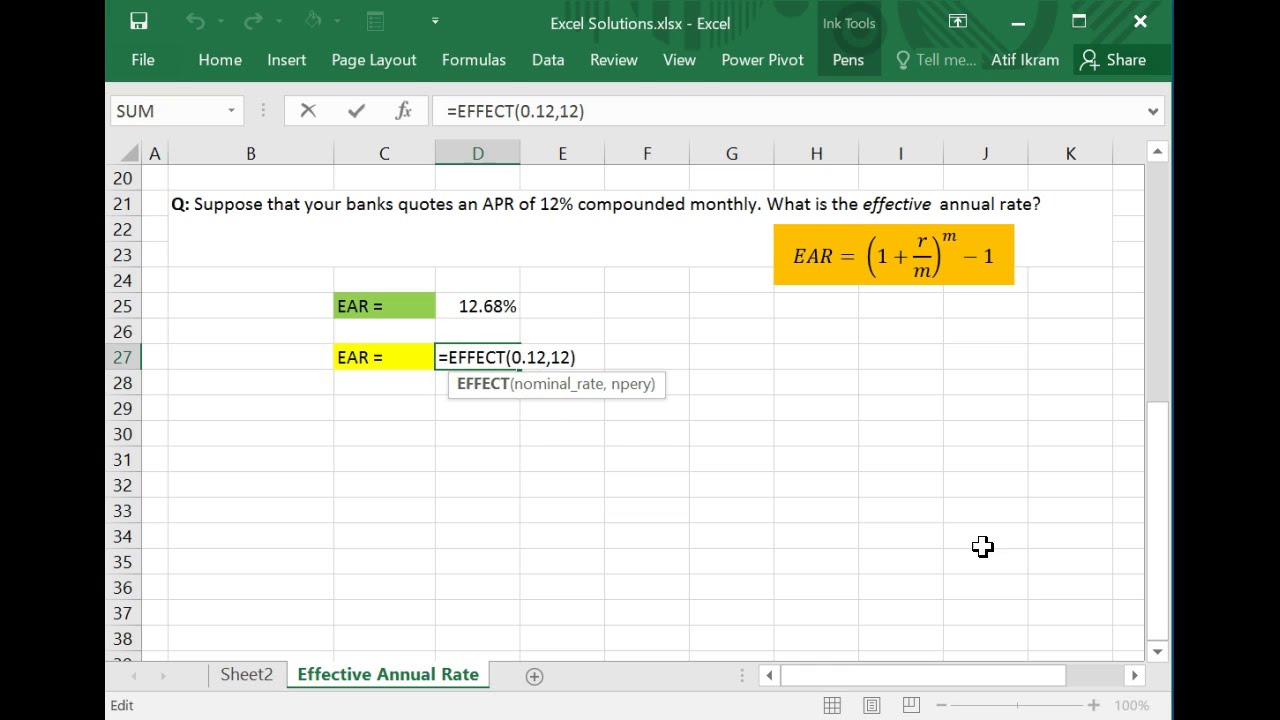Viewport: 1280px width, 720px height.
Task: Switch to the Formulas tab
Action: point(474,60)
